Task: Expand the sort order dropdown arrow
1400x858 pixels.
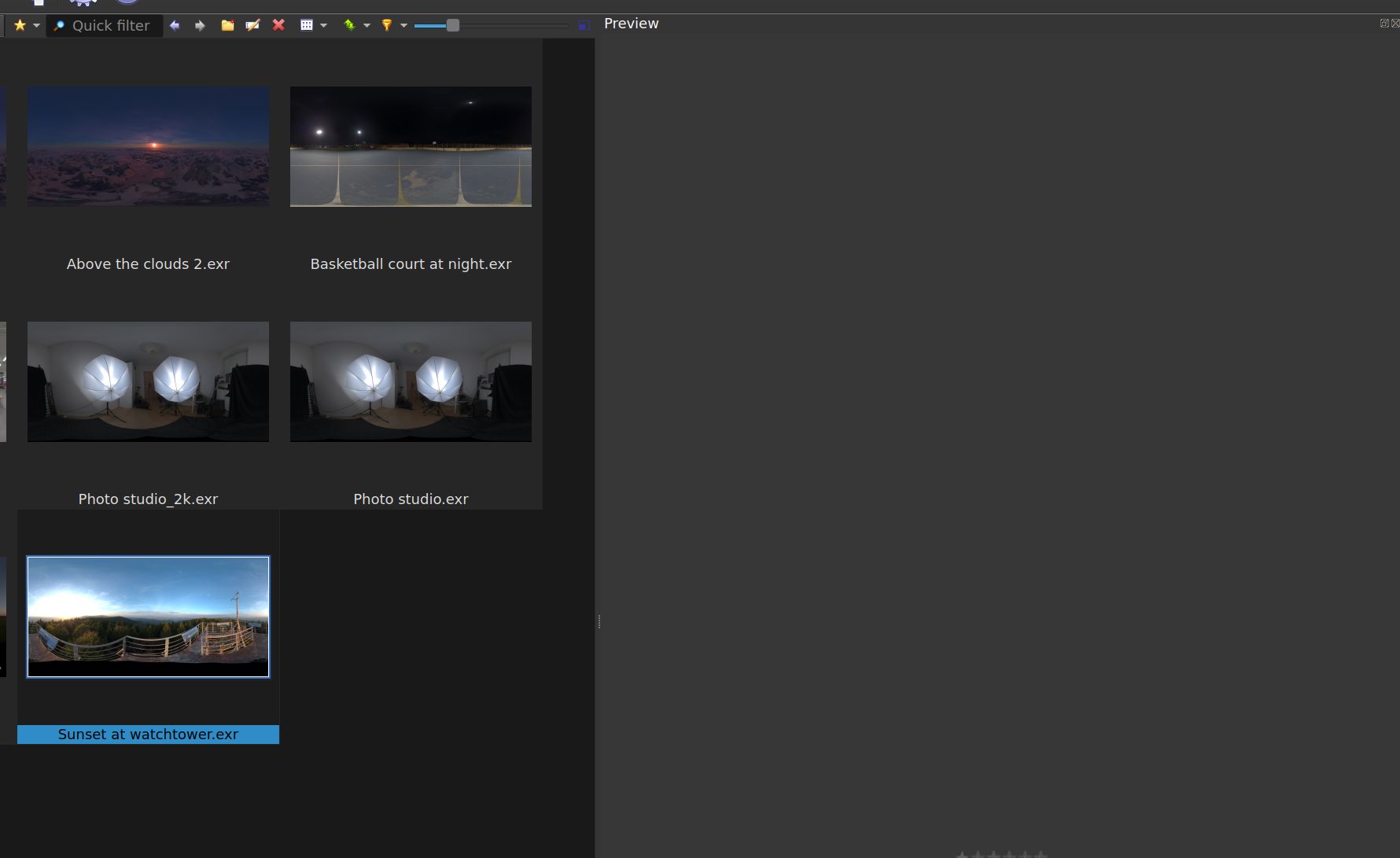Action: (367, 25)
